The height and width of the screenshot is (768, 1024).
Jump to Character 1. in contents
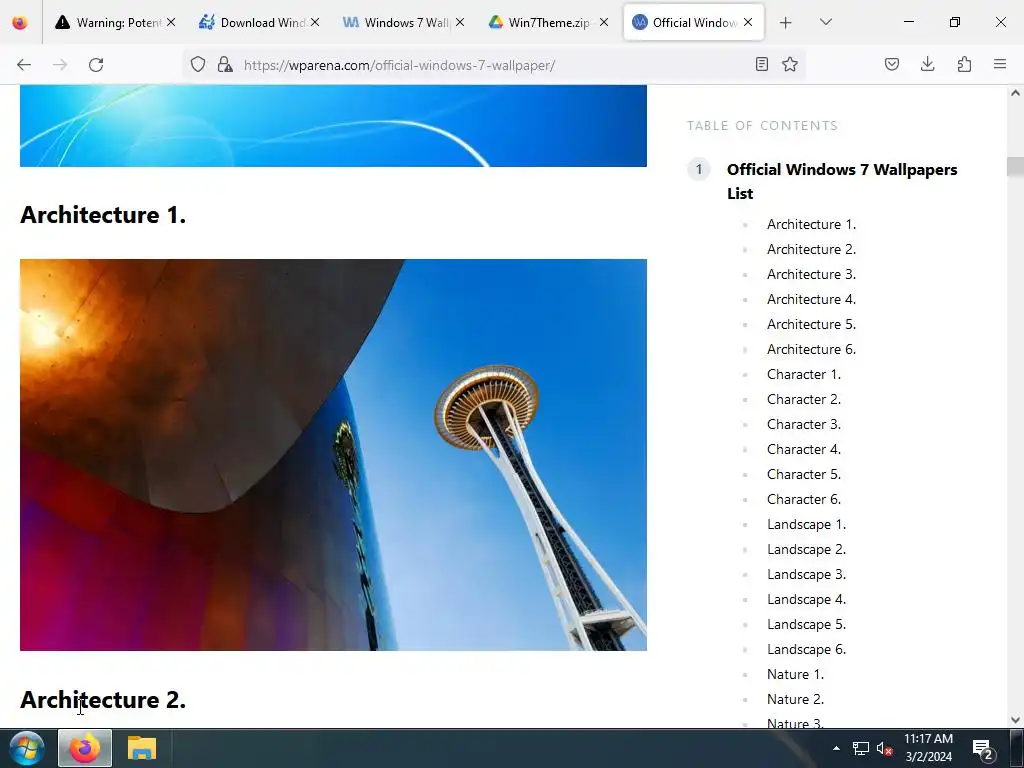tap(804, 374)
